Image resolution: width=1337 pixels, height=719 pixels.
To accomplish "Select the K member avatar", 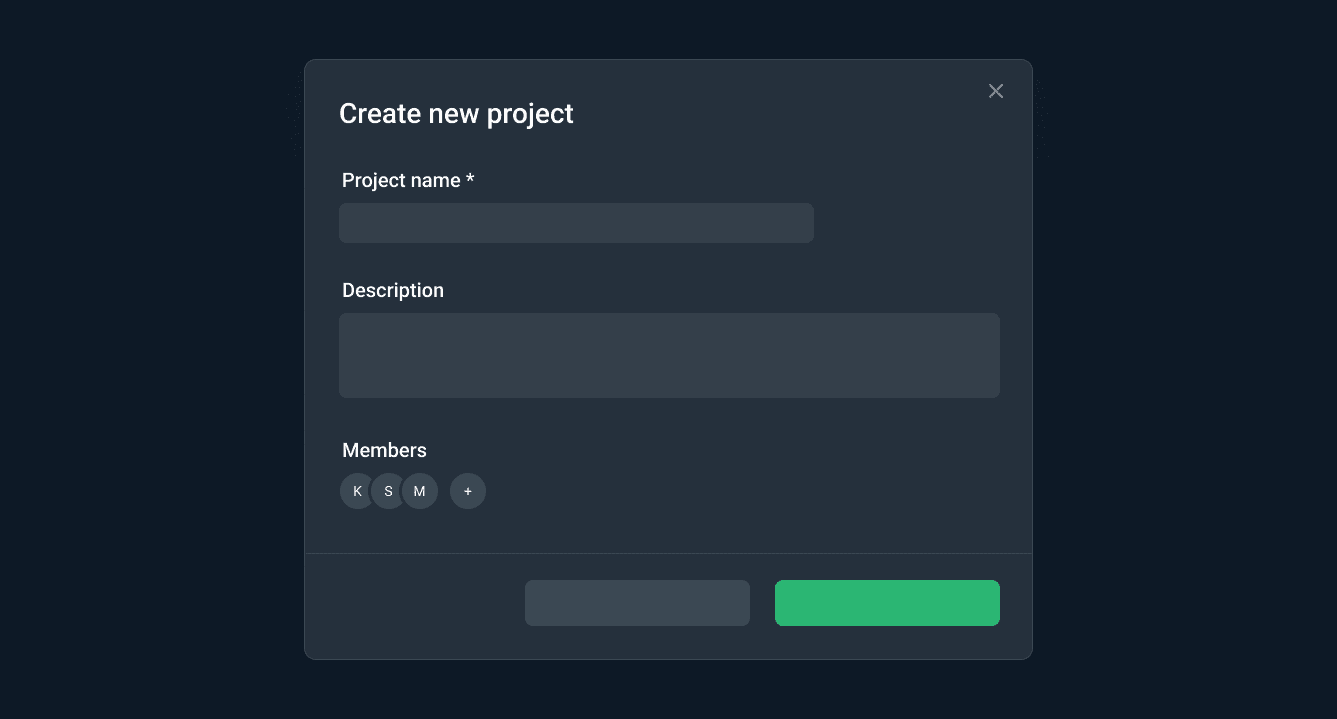I will point(354,491).
